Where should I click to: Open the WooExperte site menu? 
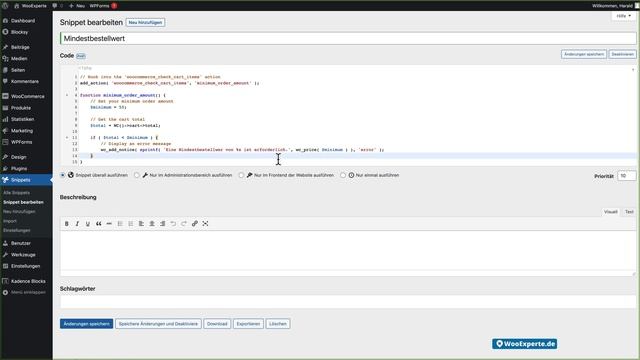[x=30, y=6]
